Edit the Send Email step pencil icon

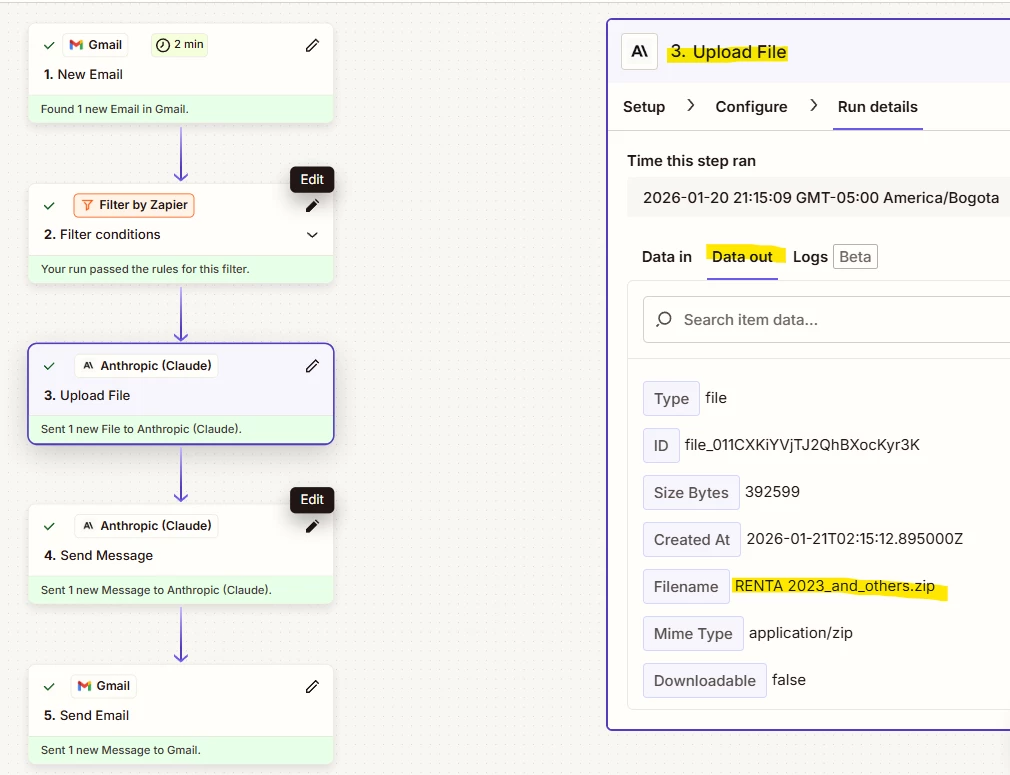coord(312,687)
